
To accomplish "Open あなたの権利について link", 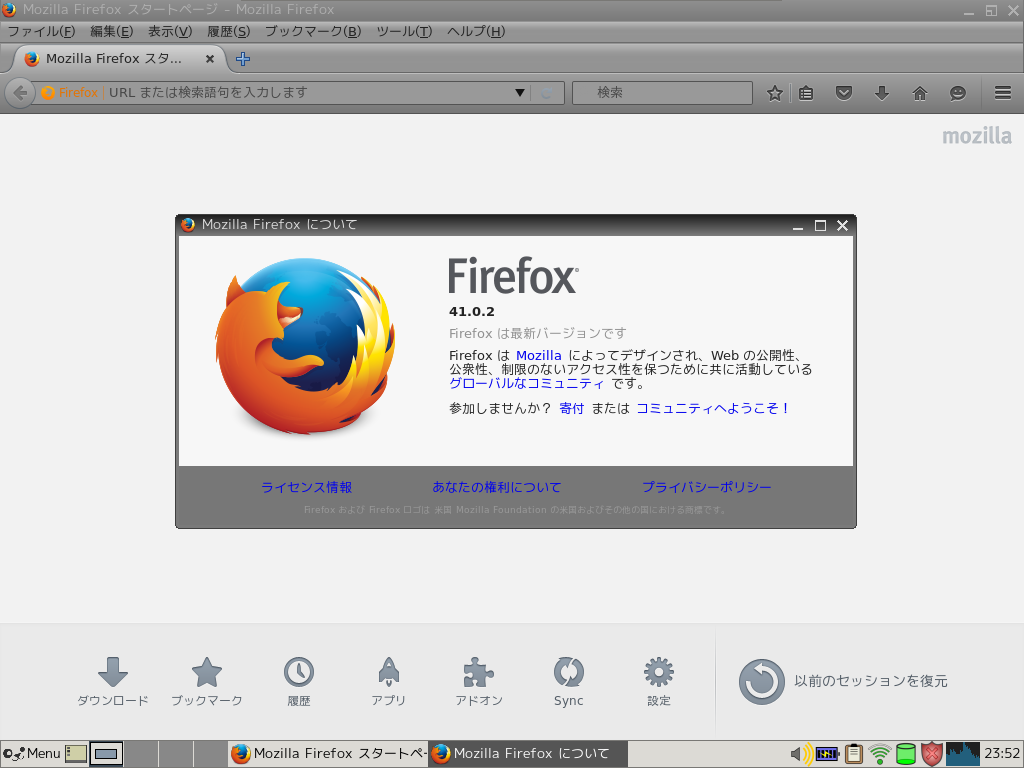I will click(x=496, y=487).
